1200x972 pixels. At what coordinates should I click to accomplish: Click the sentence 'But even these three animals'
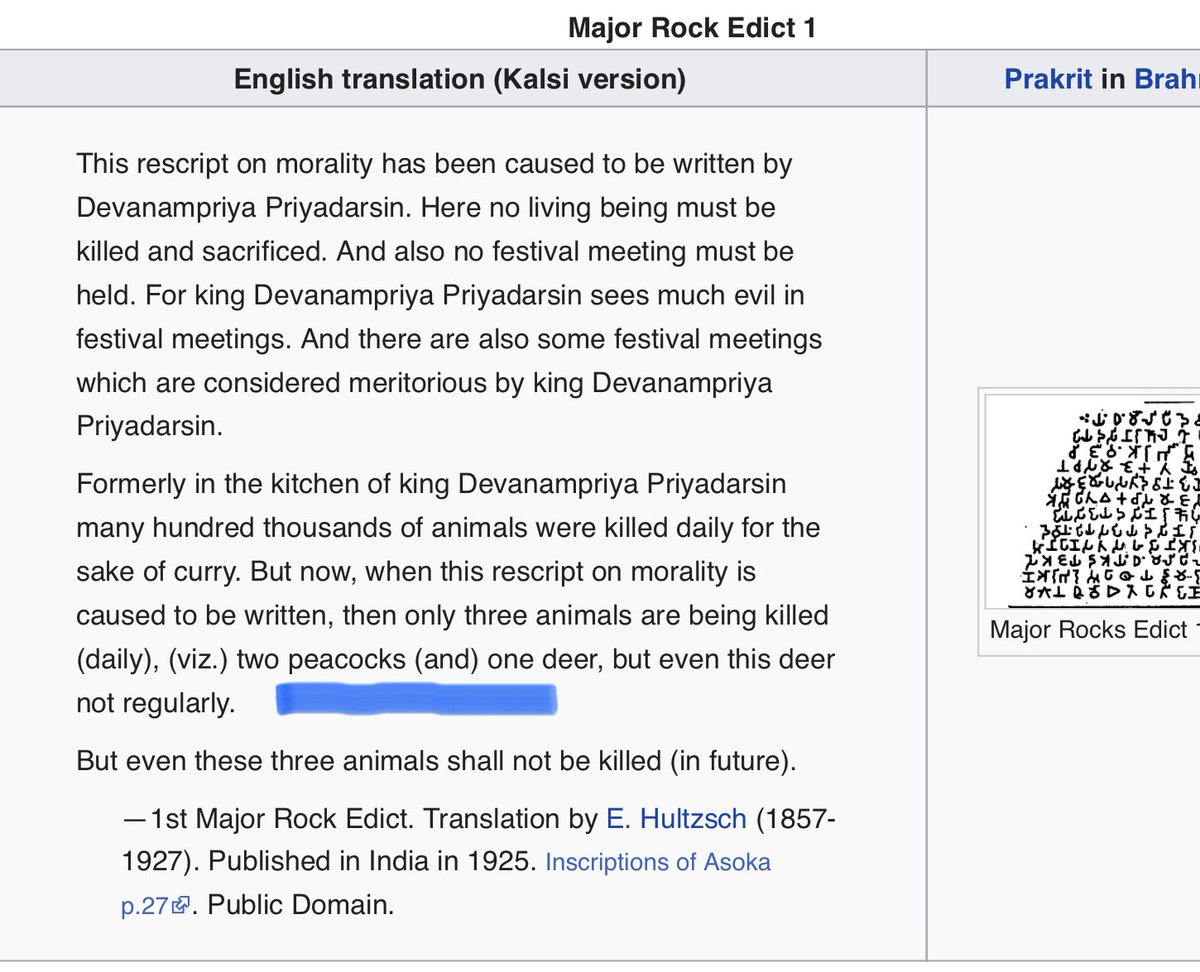click(x=436, y=761)
